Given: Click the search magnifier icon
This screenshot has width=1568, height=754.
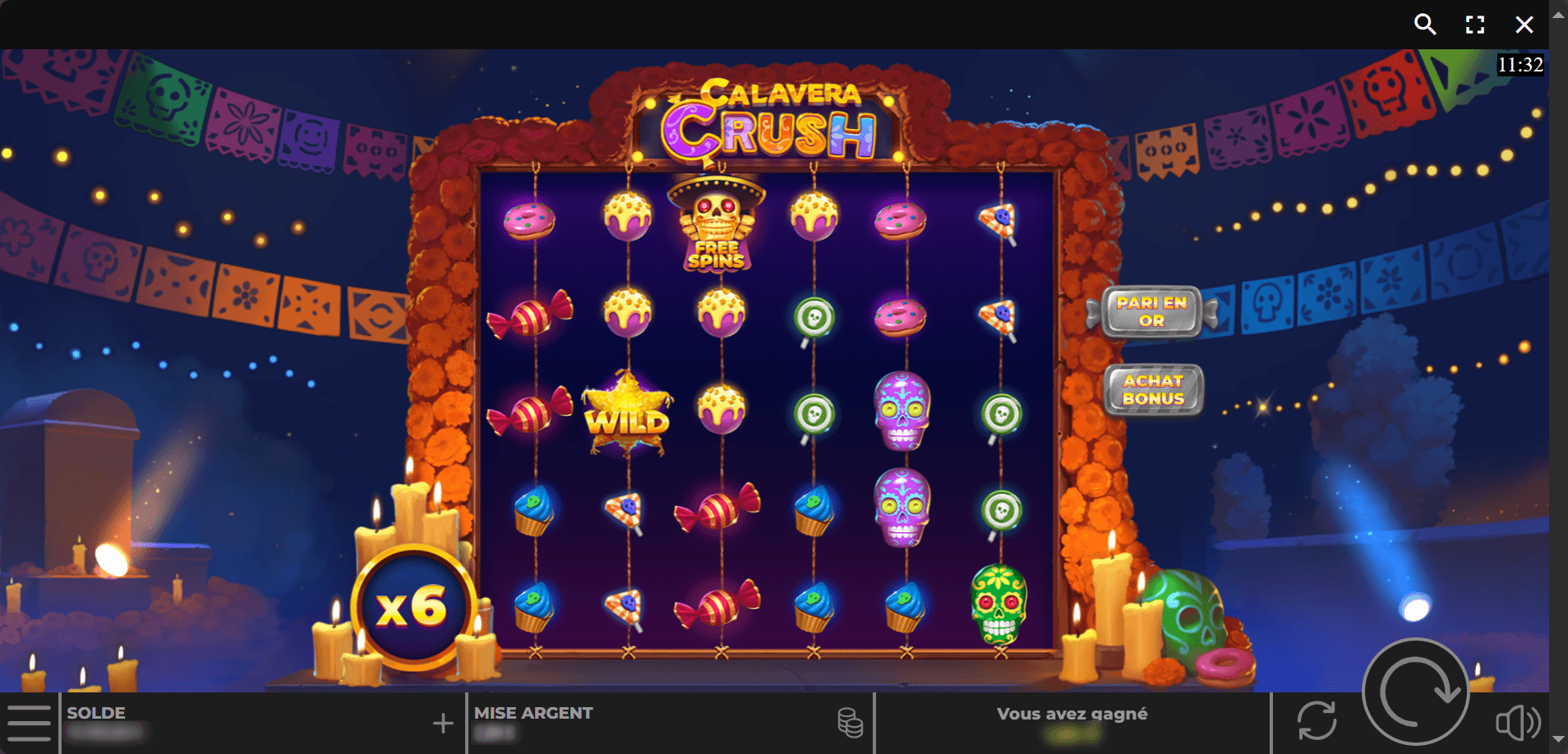Looking at the screenshot, I should [1425, 25].
